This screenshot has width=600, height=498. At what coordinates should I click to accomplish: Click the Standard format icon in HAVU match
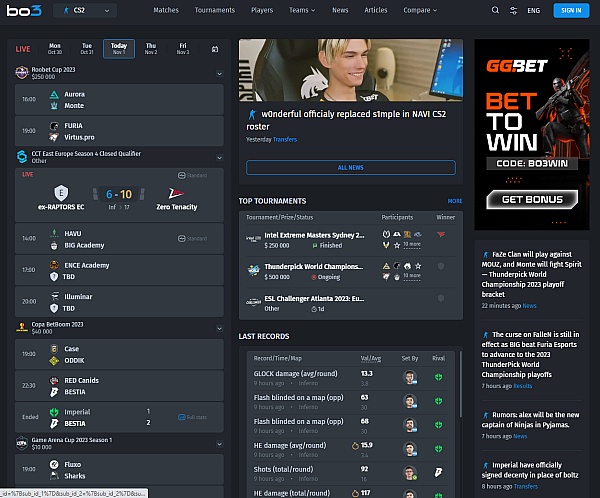point(182,238)
